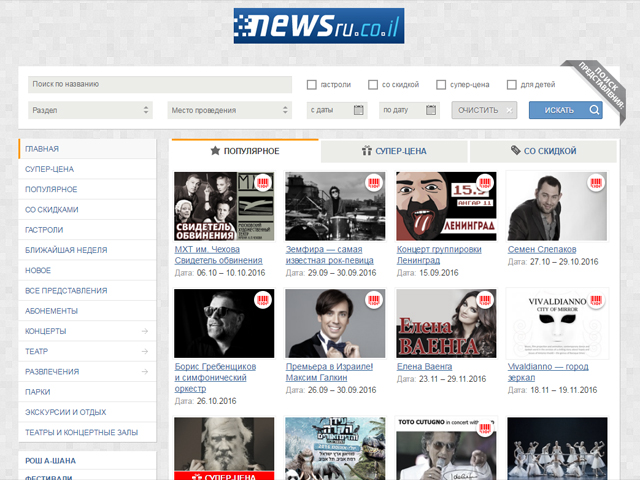The image size is (640, 480).
Task: Open Все представления in sidebar
Action: click(87, 291)
